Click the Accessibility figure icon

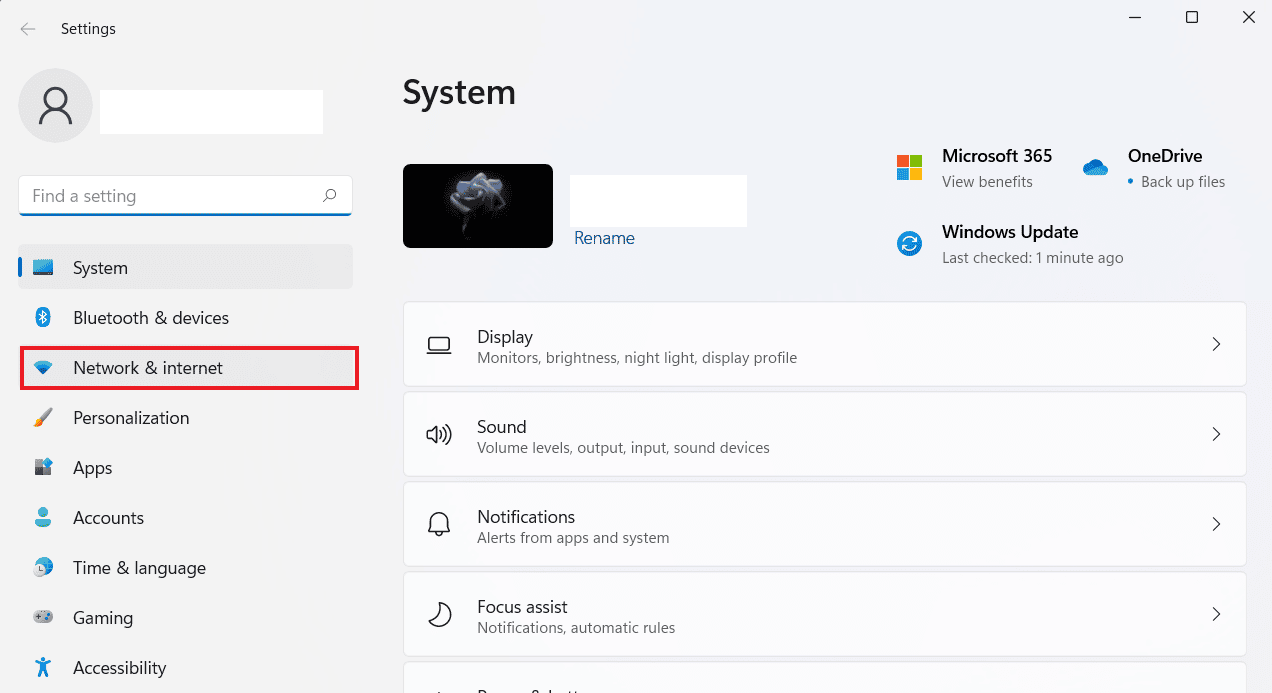coord(42,668)
